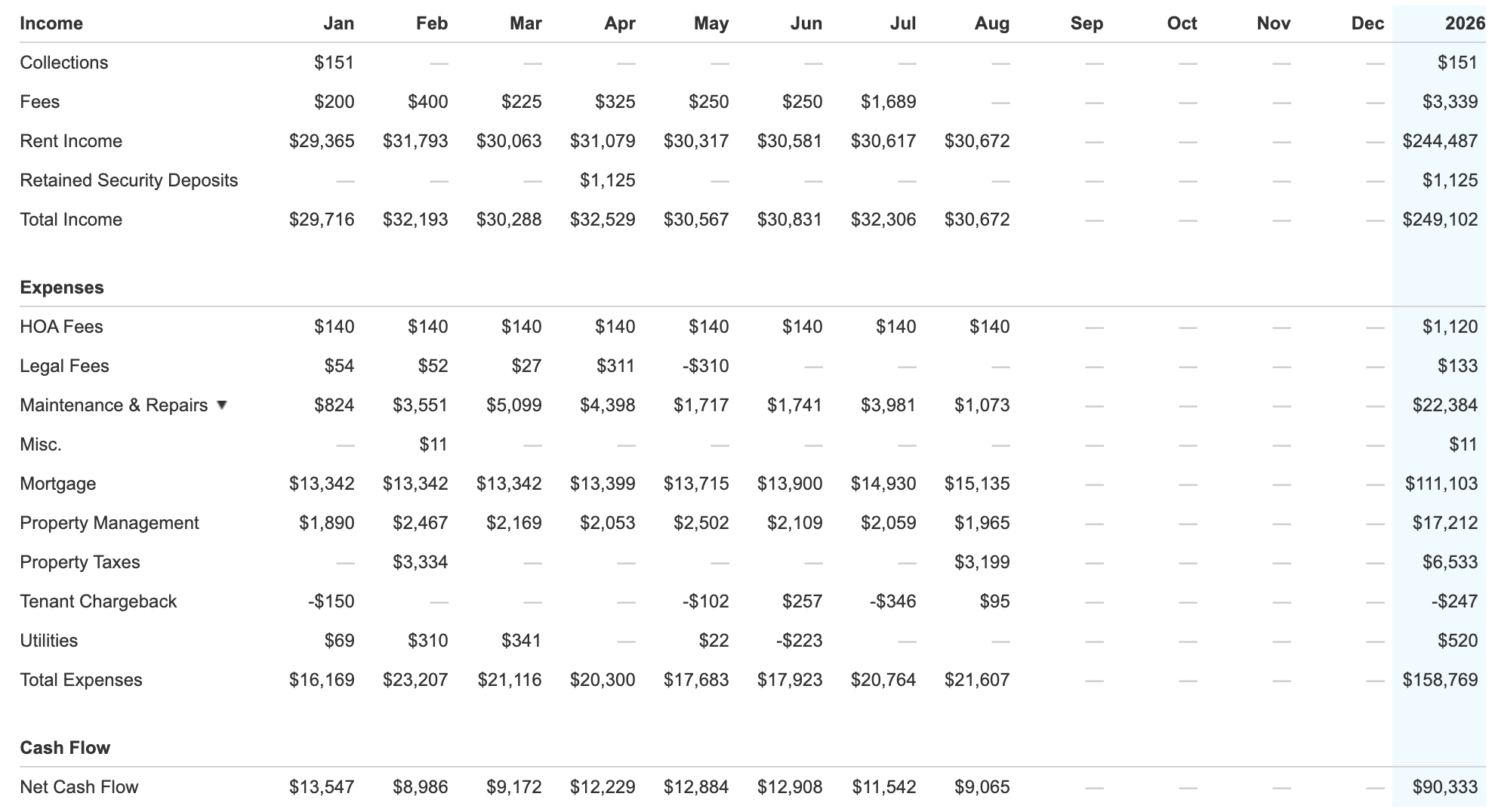
Task: Click the June Utilities value -$223
Action: [799, 641]
